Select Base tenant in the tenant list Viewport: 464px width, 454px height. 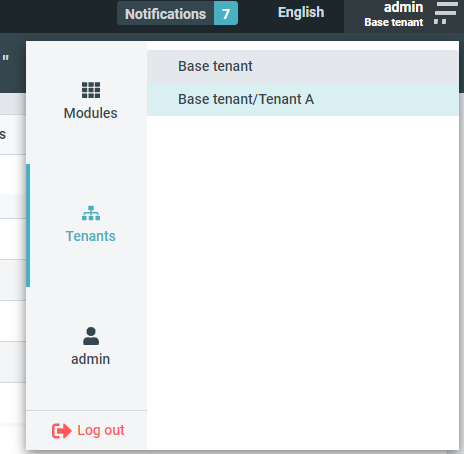click(x=303, y=66)
